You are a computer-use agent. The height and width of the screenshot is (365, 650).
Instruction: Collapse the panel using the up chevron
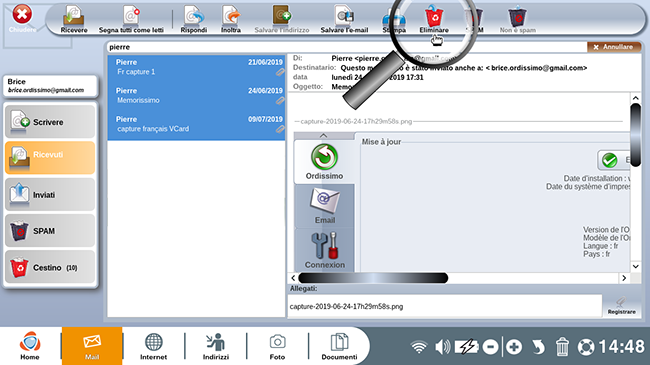tap(323, 136)
